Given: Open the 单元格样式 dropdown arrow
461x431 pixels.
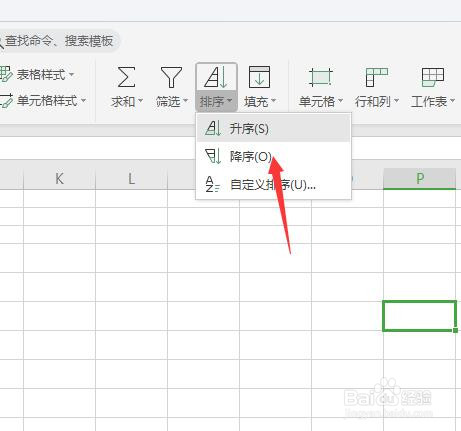Looking at the screenshot, I should click(83, 100).
